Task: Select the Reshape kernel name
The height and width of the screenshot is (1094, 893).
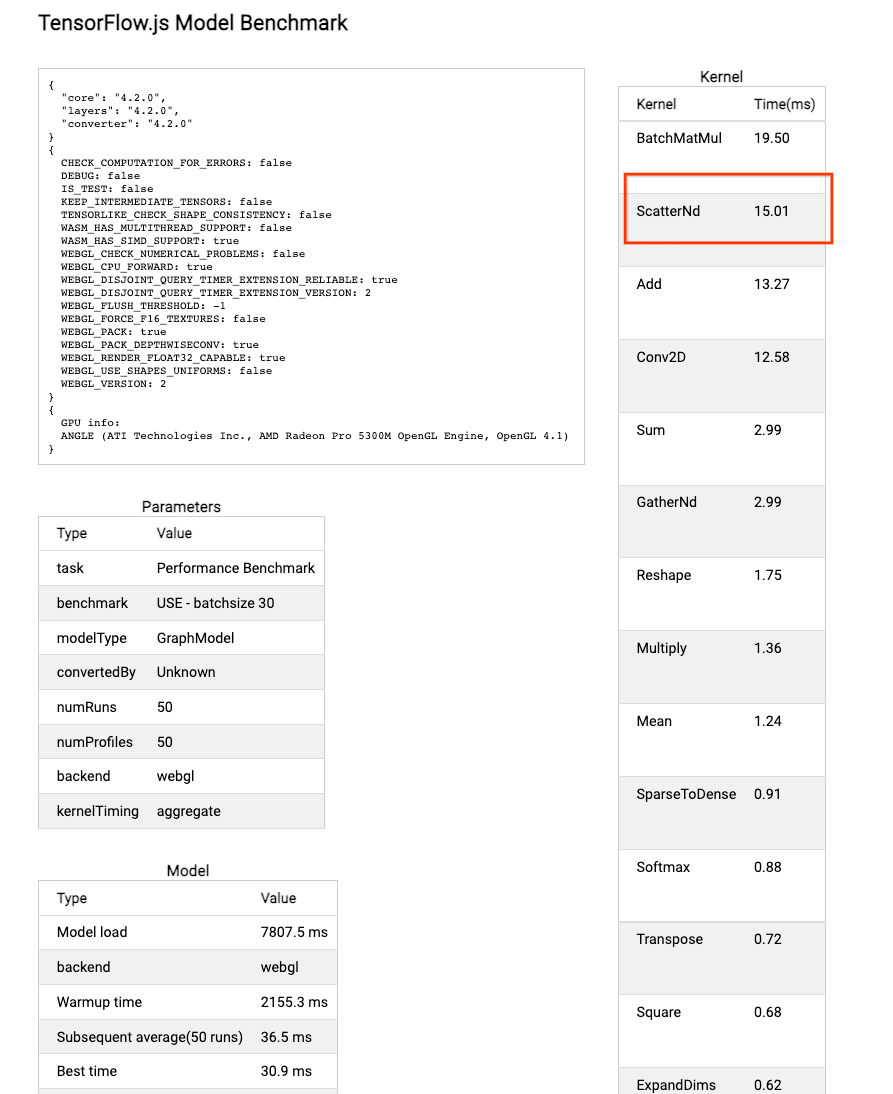Action: 663,576
